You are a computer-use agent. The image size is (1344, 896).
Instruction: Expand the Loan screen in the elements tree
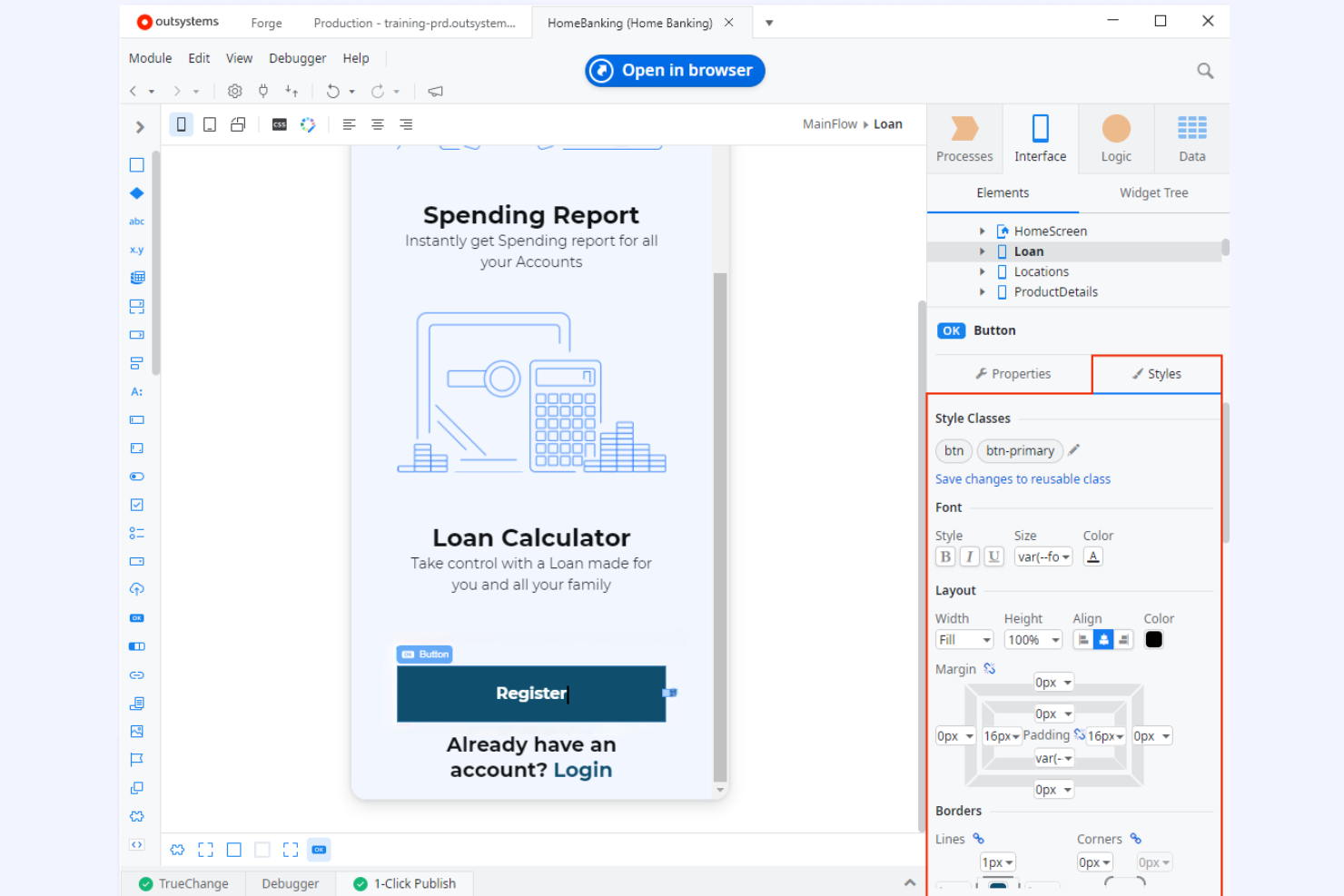point(982,251)
